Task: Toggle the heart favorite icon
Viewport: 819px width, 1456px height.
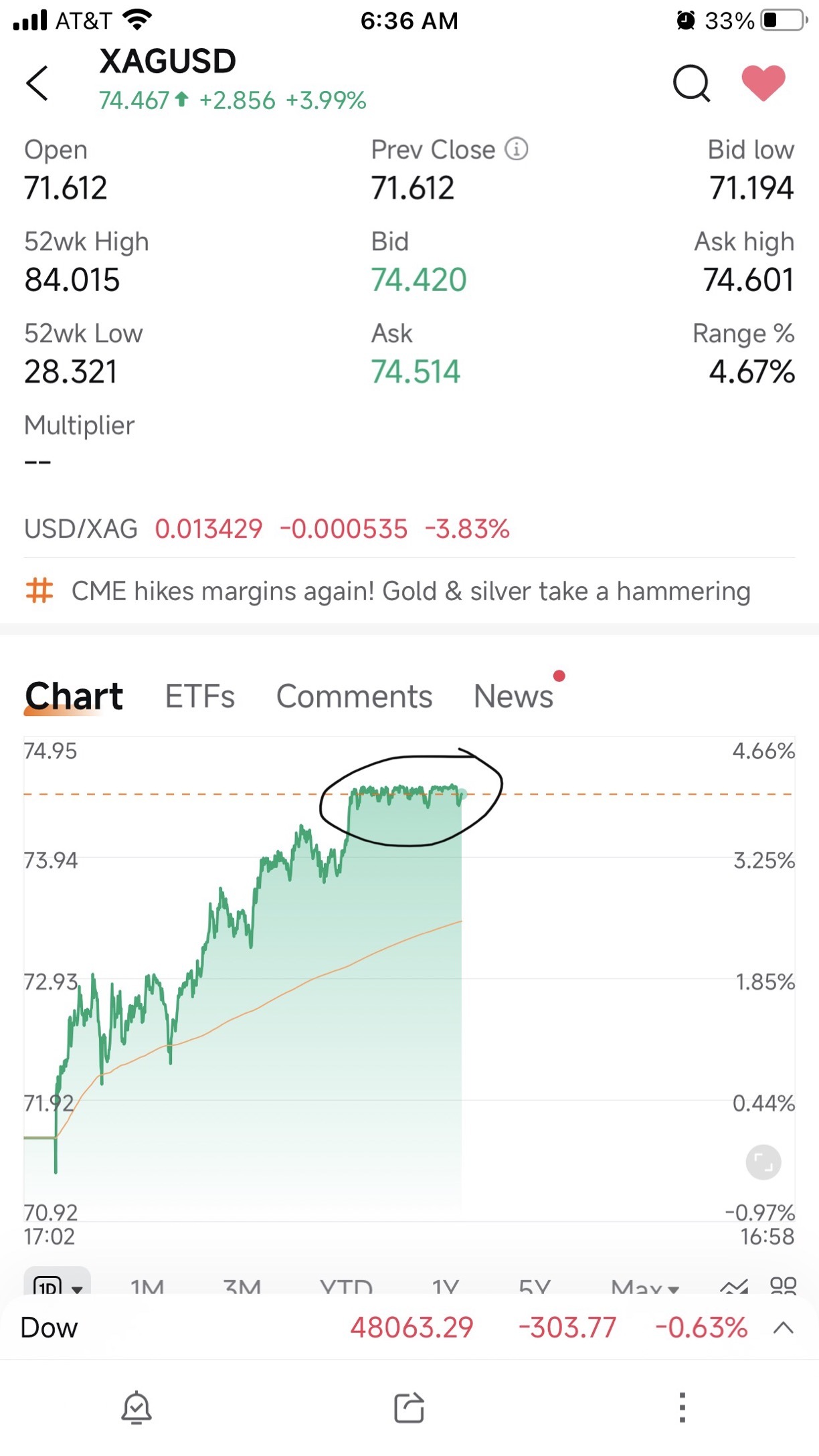Action: (763, 84)
